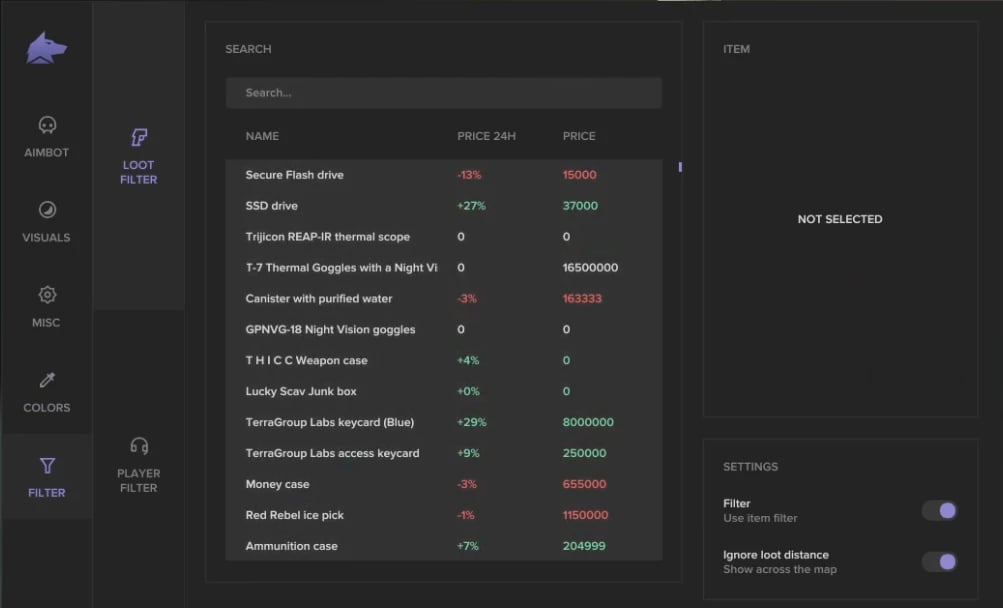Select Red Rebel ice pick item

click(294, 515)
